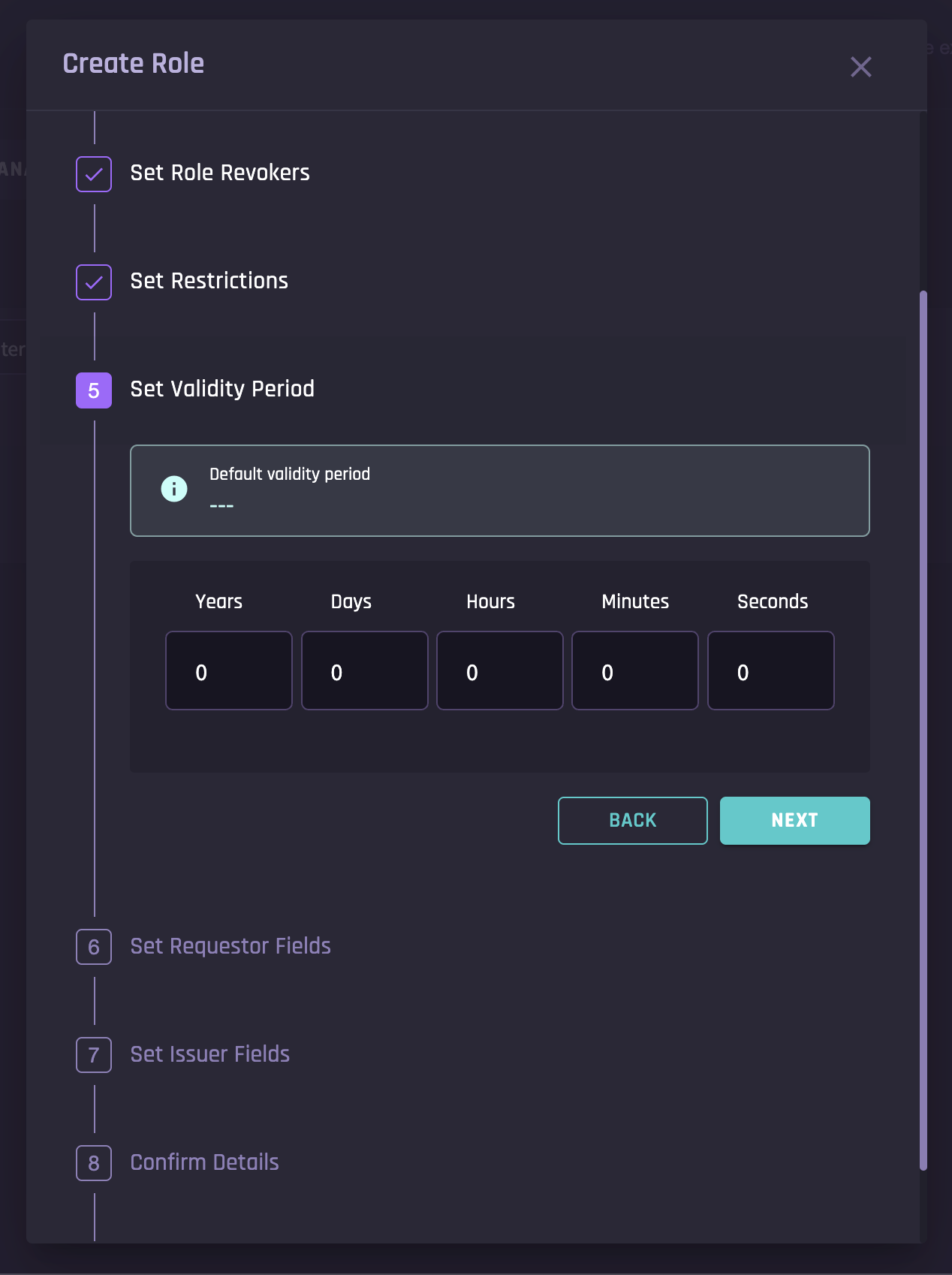Click the step 8 number icon
This screenshot has height=1275, width=952.
pos(94,1163)
